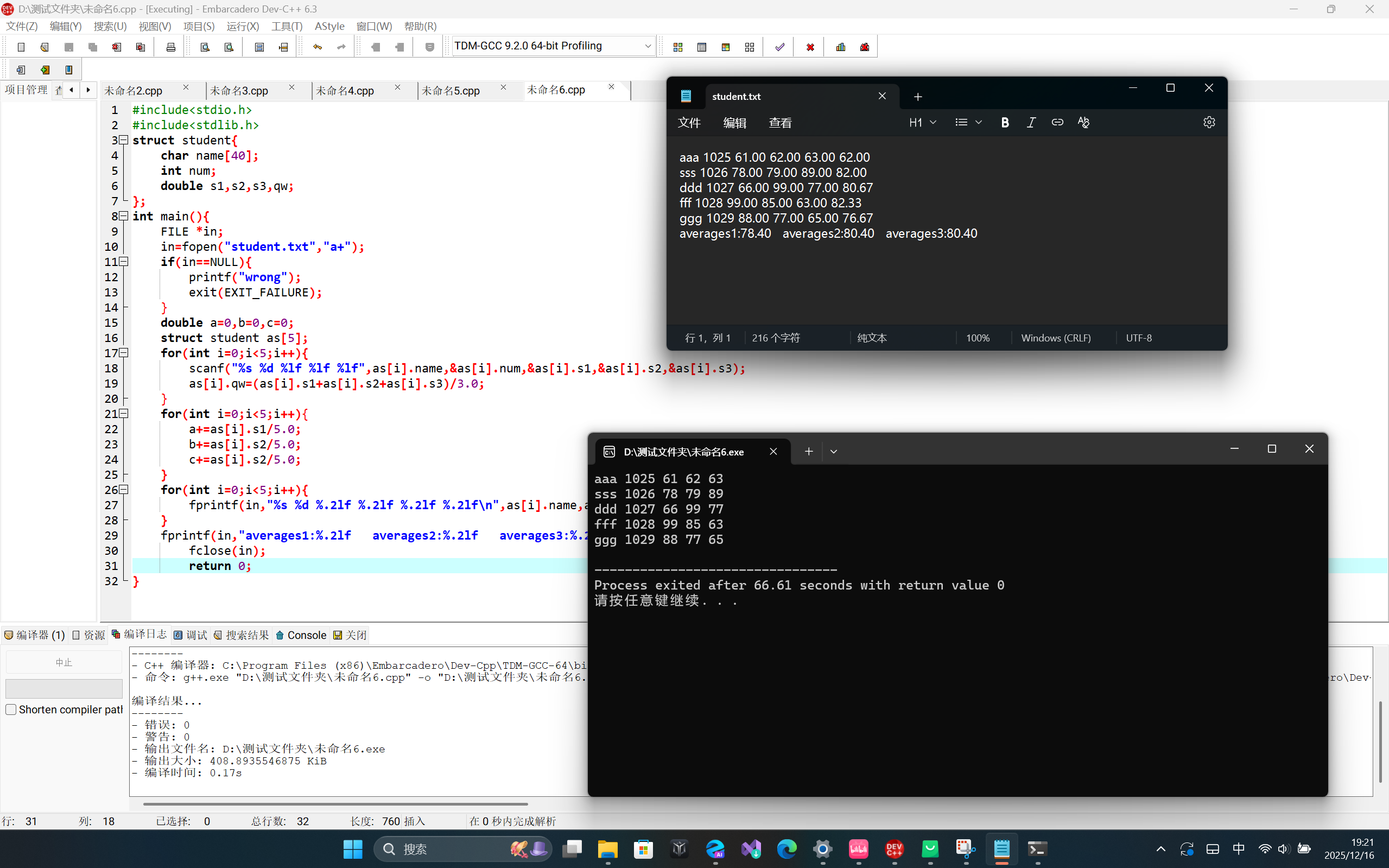The image size is (1389, 868).
Task: Open the AStyle menu
Action: click(x=329, y=27)
